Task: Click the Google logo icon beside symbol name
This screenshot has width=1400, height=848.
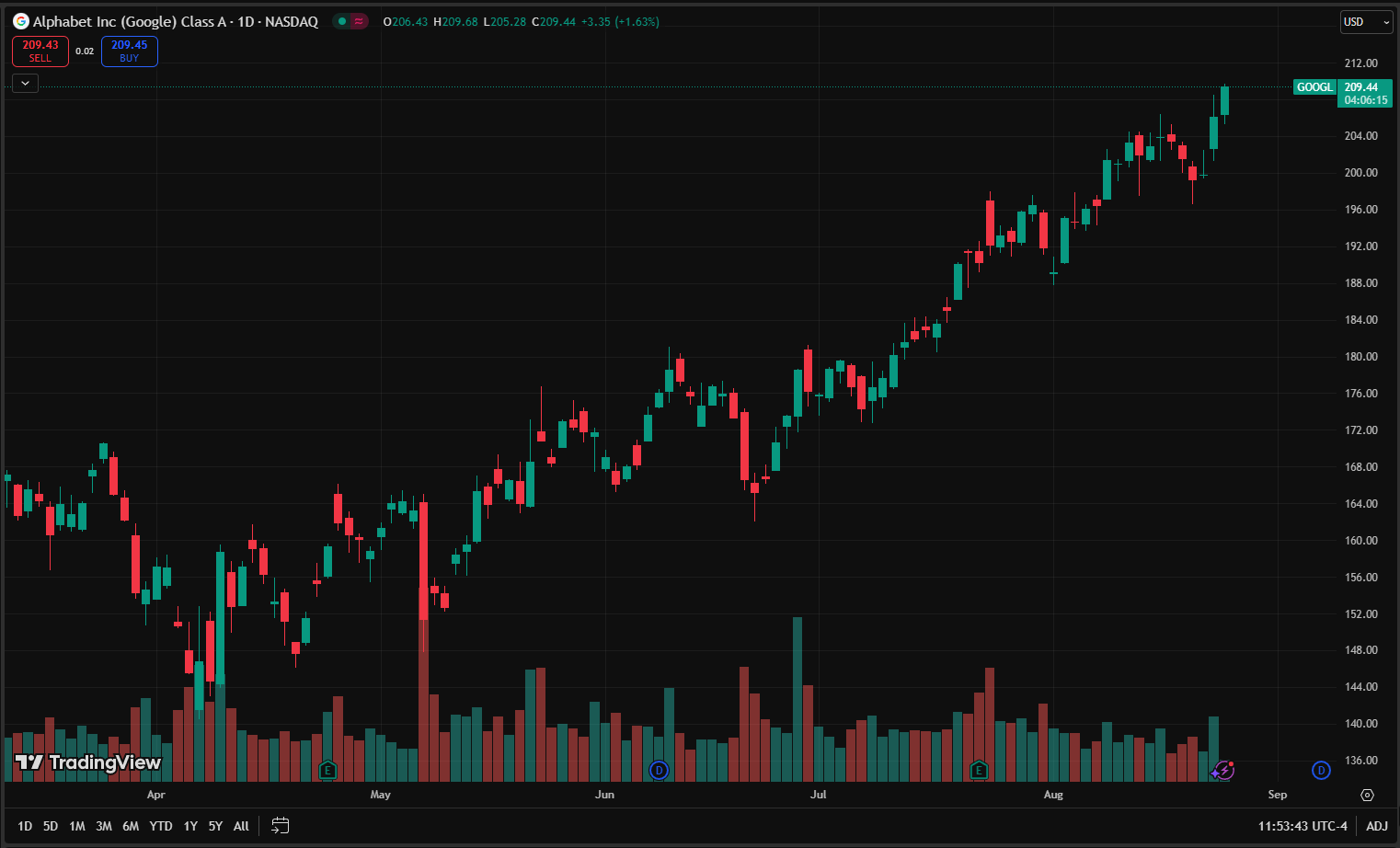Action: [x=21, y=21]
